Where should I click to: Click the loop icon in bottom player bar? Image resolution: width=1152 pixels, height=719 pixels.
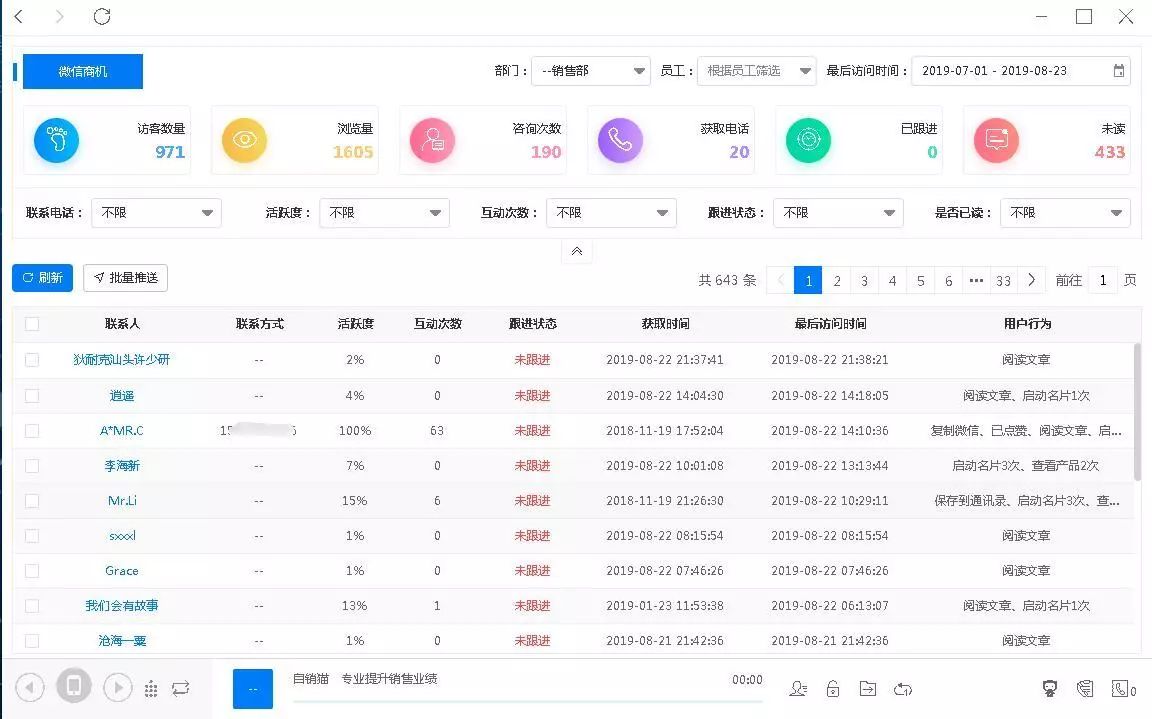(180, 688)
